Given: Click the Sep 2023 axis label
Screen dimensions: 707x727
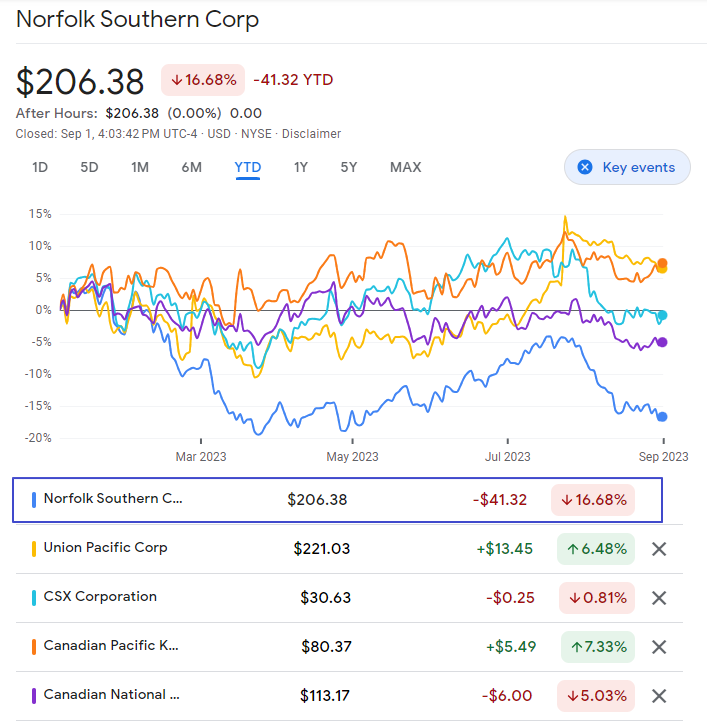Looking at the screenshot, I should 663,457.
